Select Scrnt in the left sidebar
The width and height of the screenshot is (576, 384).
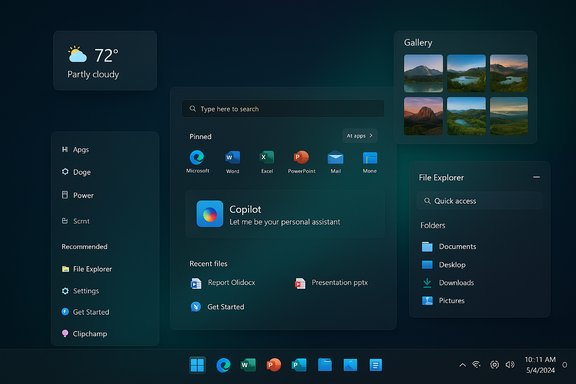pos(76,221)
